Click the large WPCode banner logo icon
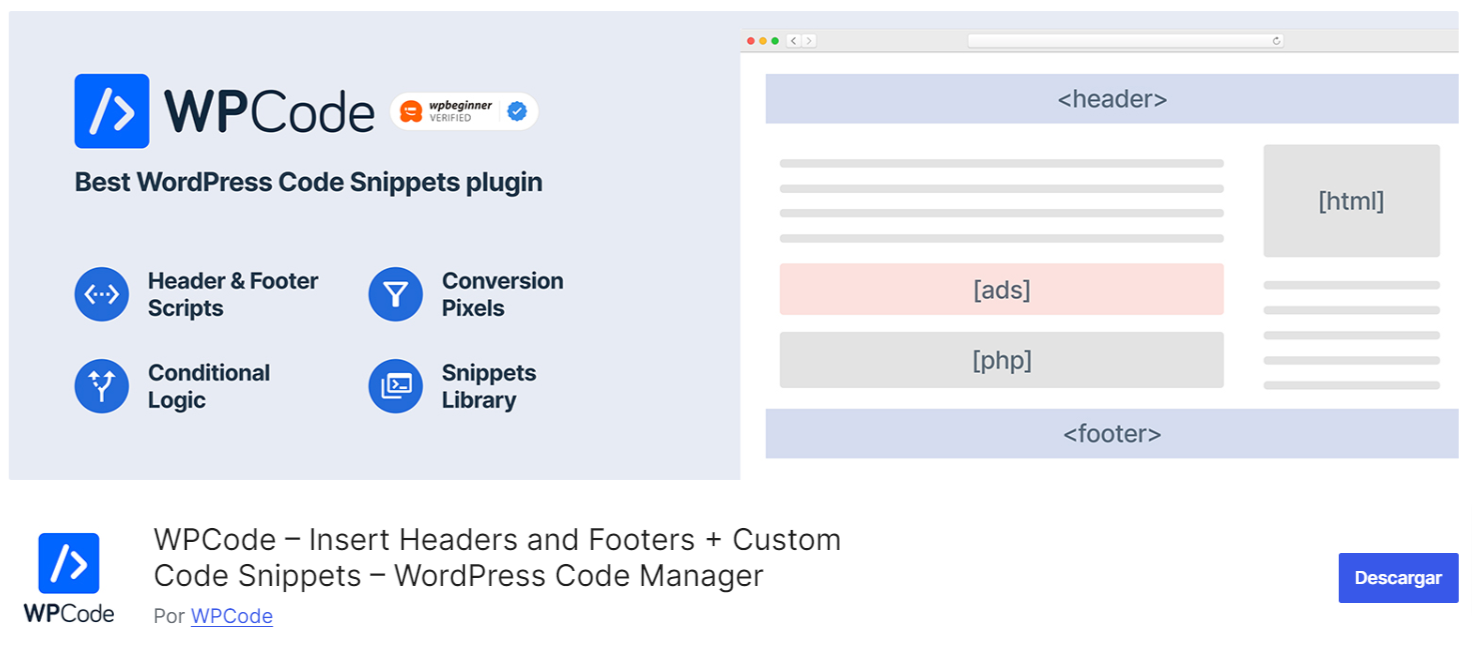This screenshot has height=648, width=1472. [x=111, y=111]
